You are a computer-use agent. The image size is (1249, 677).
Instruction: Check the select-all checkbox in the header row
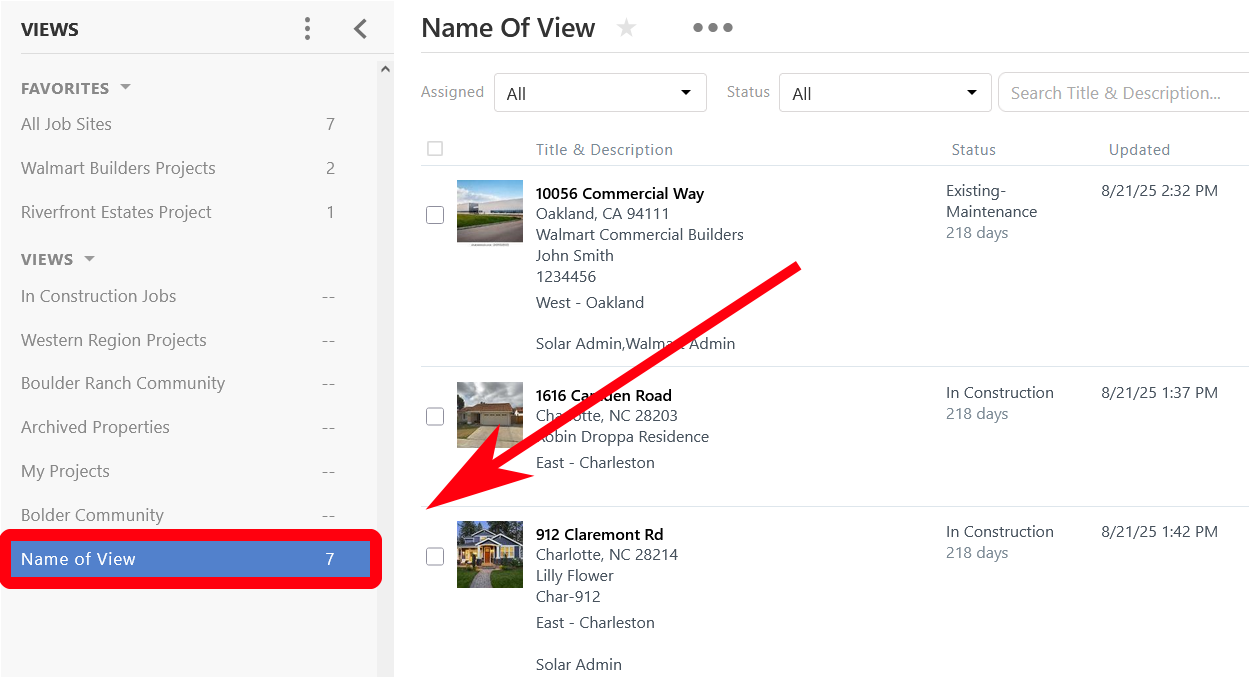tap(435, 148)
